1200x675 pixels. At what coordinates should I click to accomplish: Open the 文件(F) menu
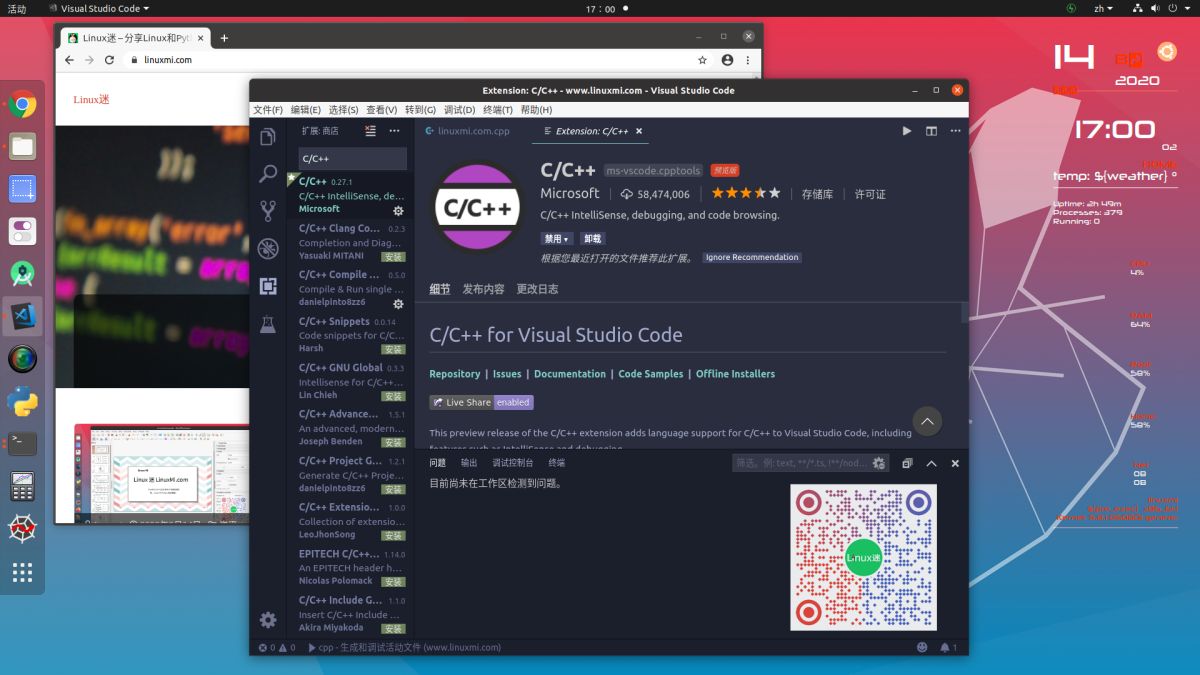[x=268, y=110]
